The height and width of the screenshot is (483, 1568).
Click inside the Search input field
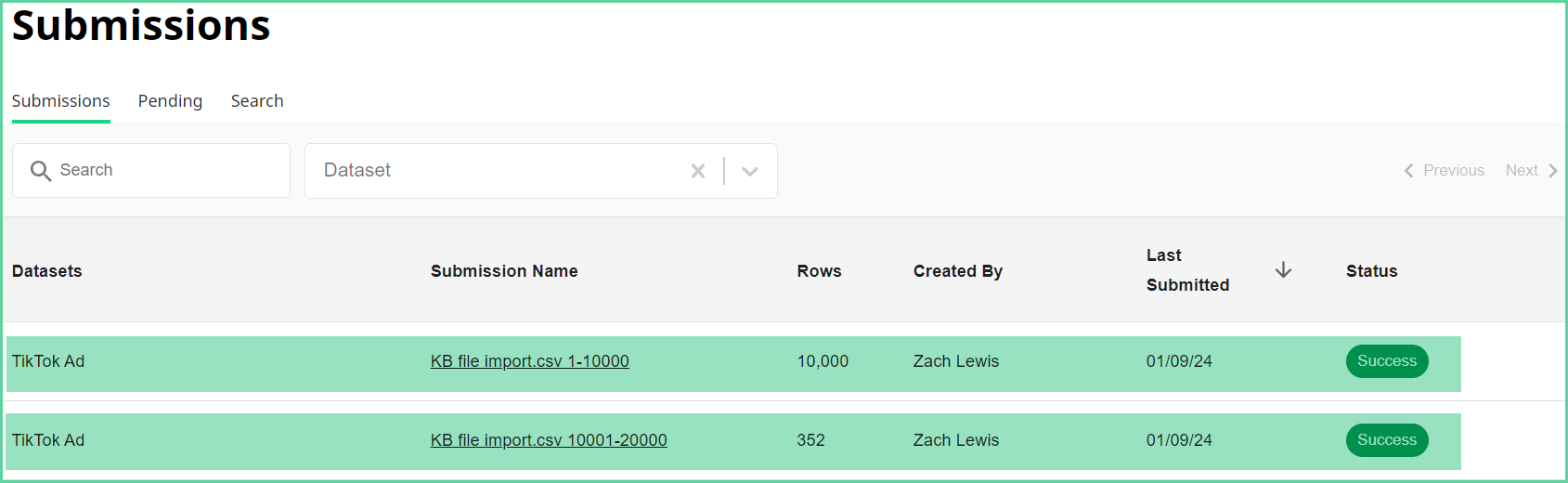click(167, 171)
